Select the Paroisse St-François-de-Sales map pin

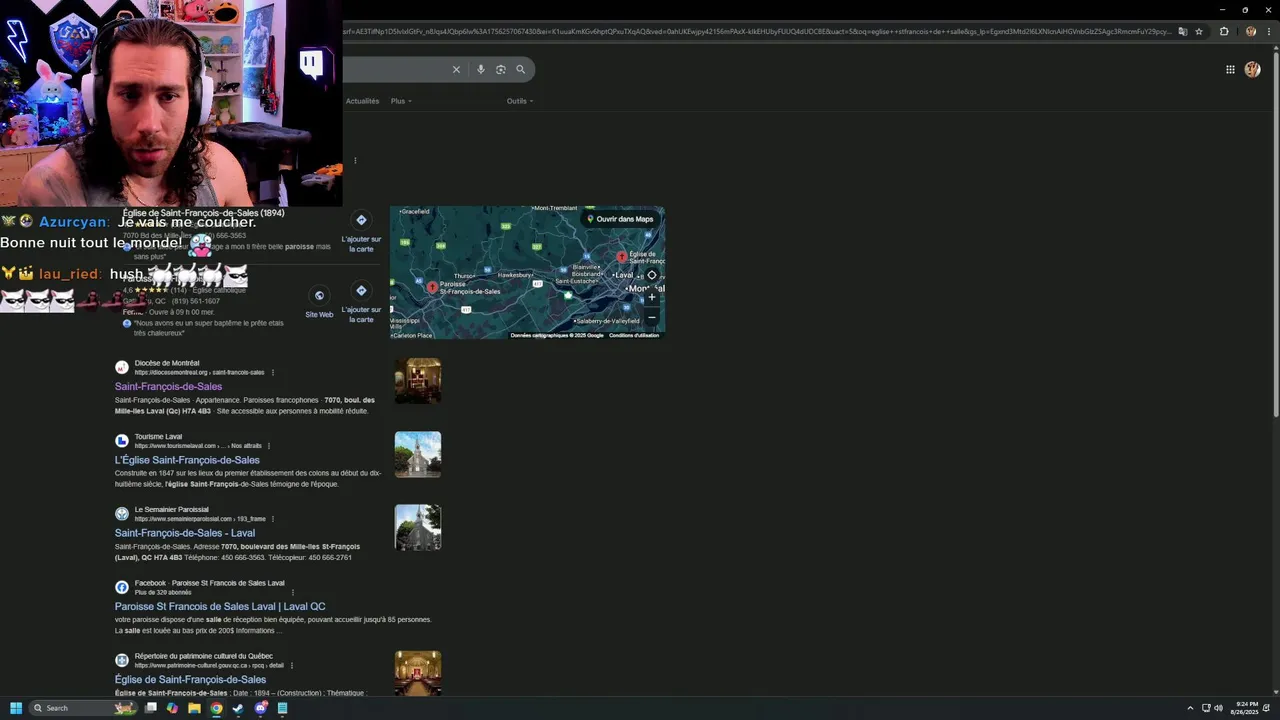point(432,287)
